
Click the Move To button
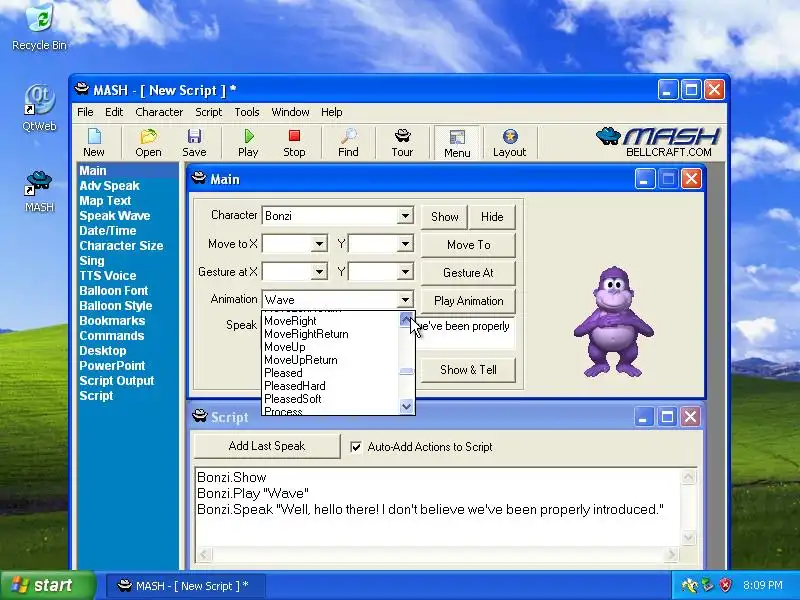[x=468, y=245]
